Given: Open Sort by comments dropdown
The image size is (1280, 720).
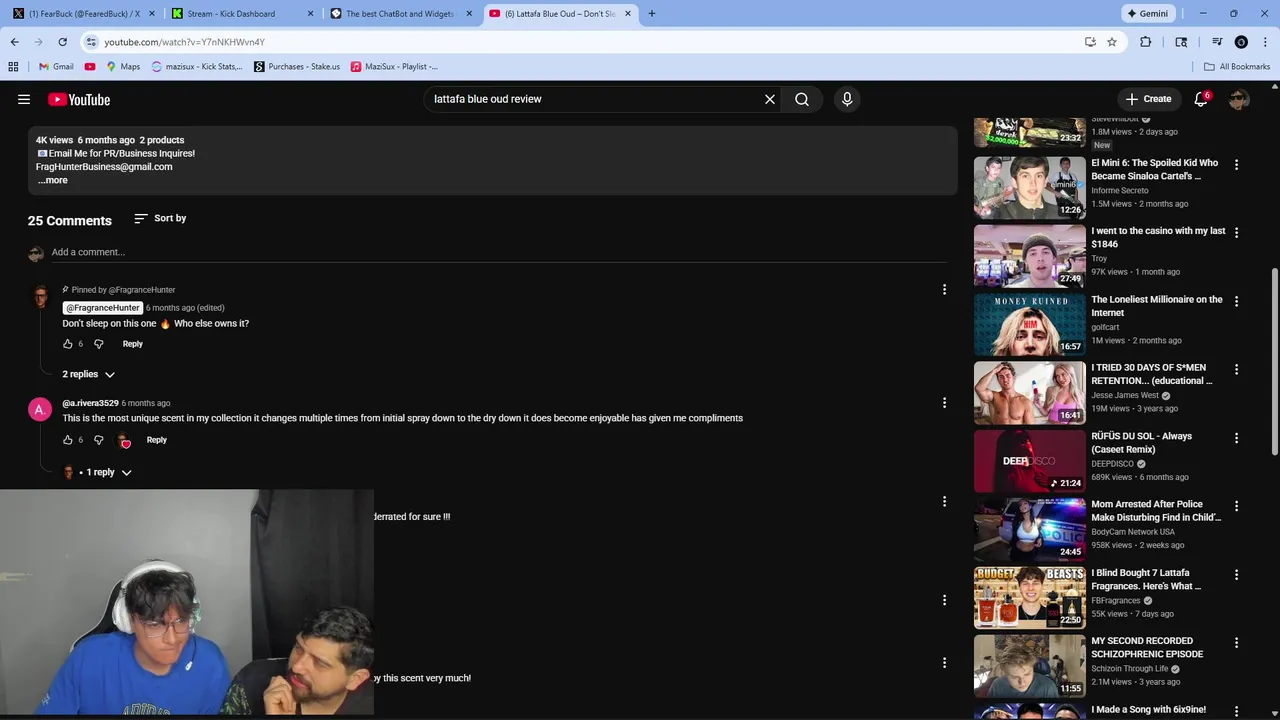Looking at the screenshot, I should point(160,218).
